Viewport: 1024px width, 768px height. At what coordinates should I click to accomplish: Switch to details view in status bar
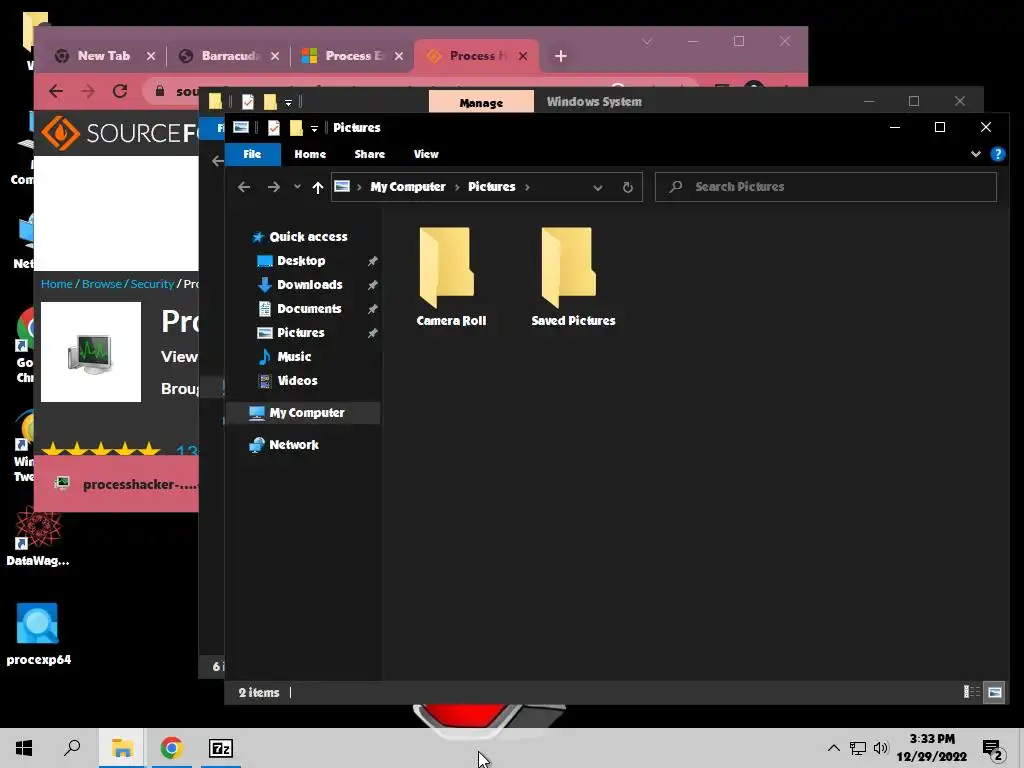pos(971,692)
